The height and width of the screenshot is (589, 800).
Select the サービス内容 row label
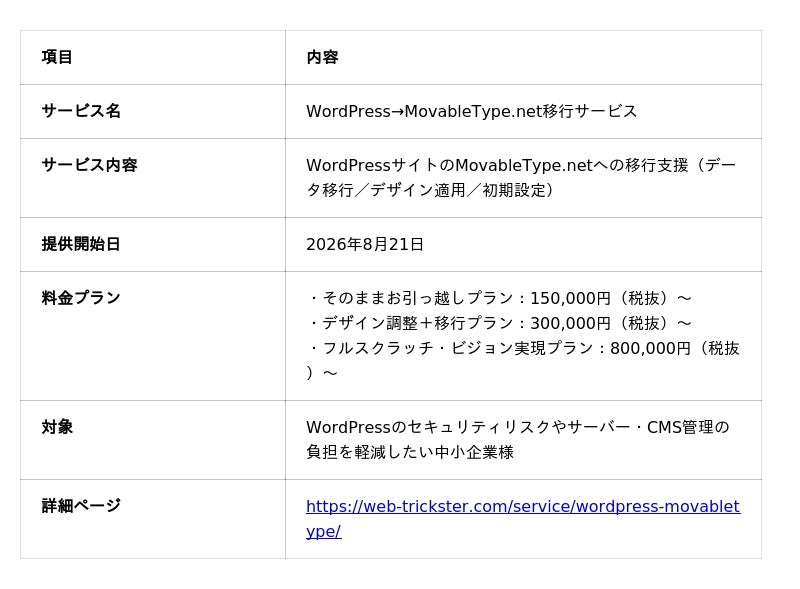coord(89,165)
